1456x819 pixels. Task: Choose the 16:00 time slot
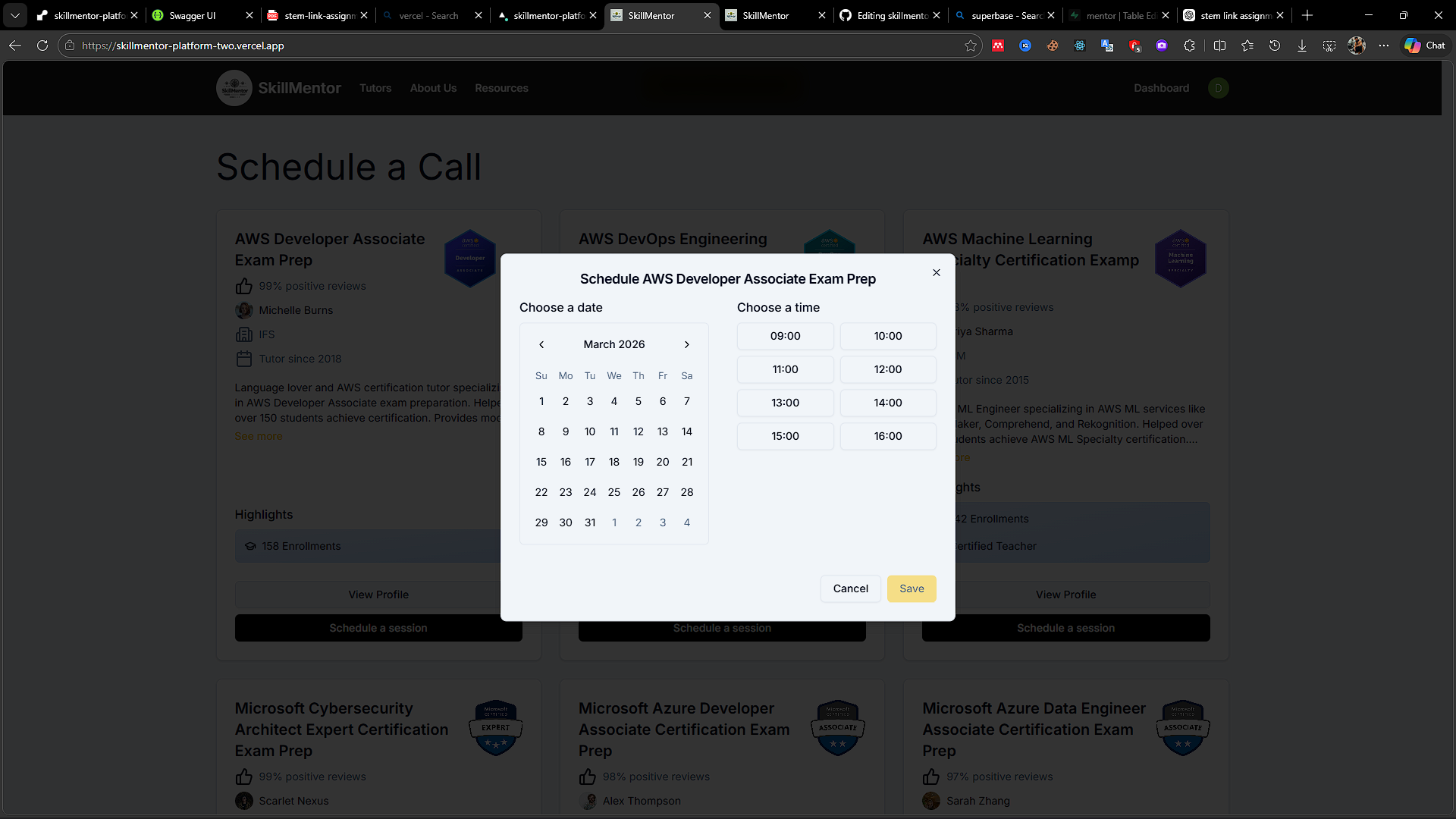(x=887, y=436)
